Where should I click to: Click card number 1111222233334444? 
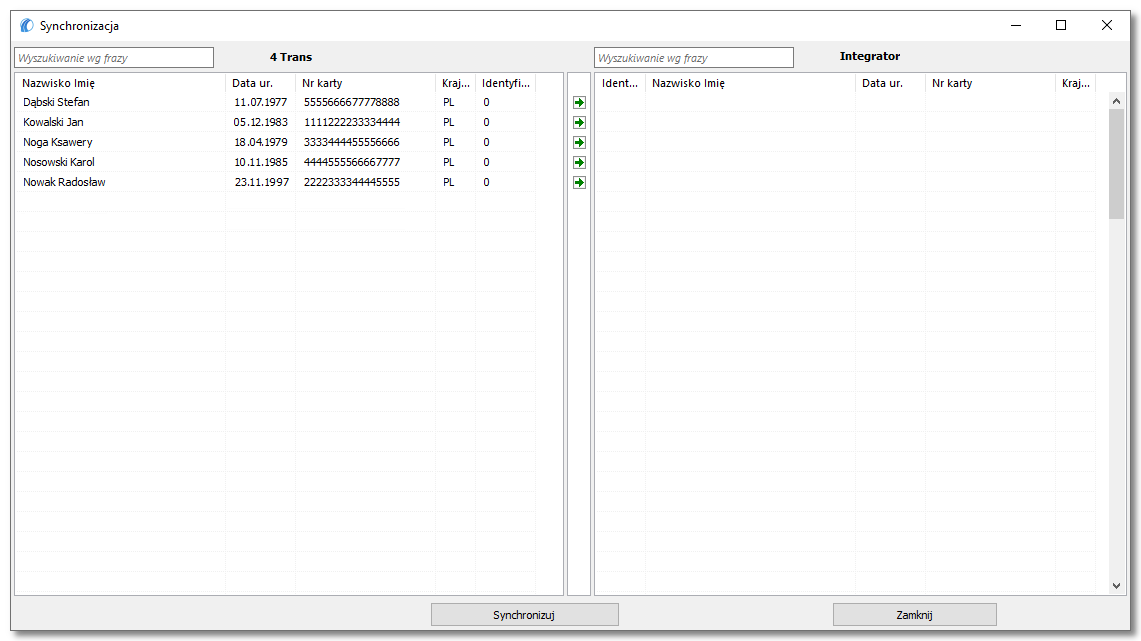coord(351,122)
